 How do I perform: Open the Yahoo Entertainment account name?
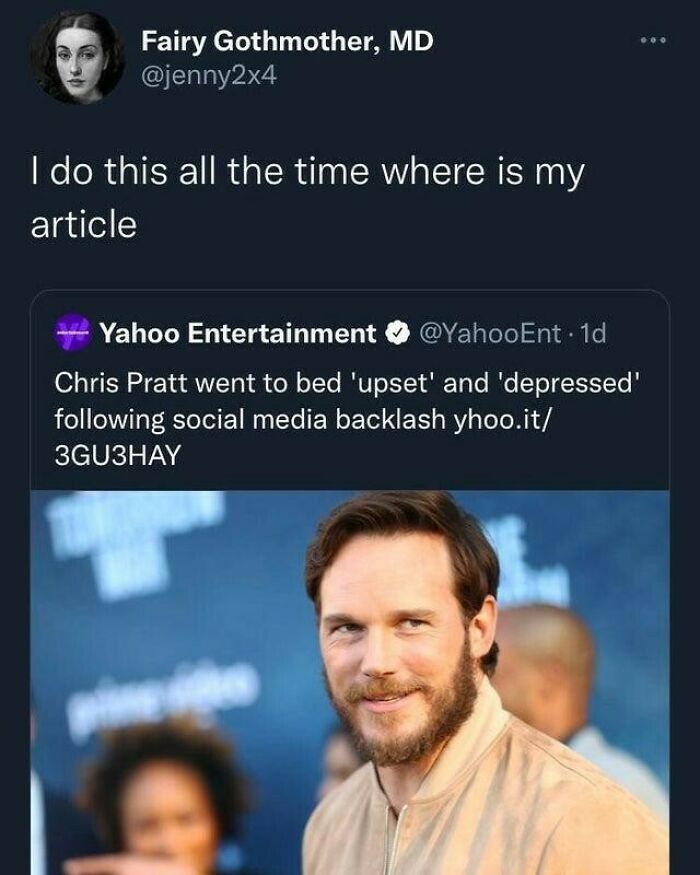(x=237, y=333)
